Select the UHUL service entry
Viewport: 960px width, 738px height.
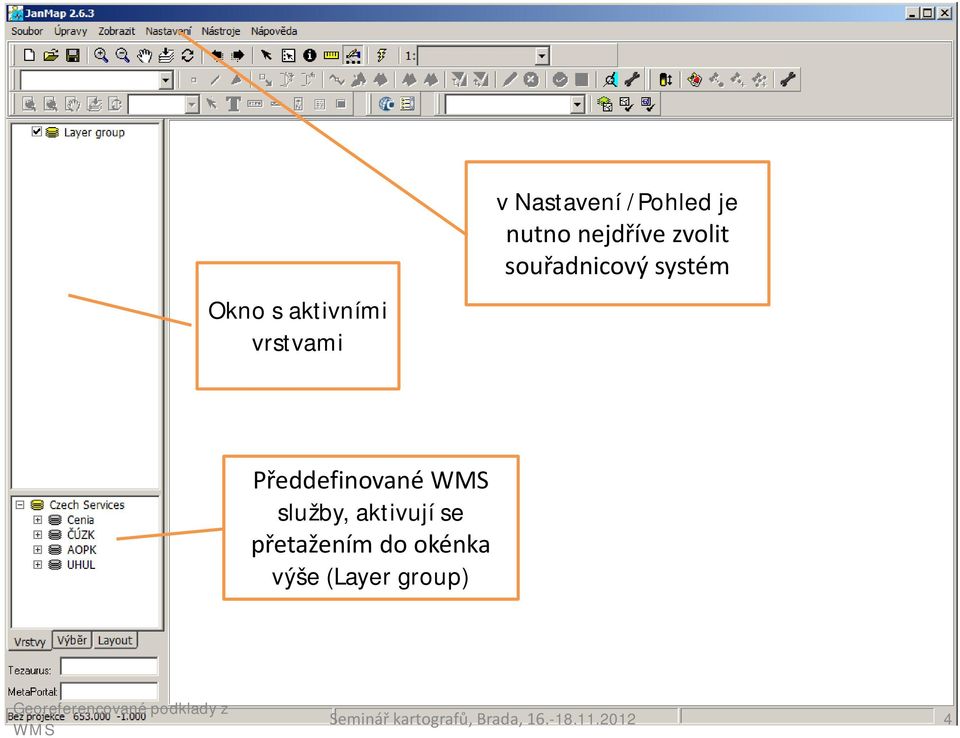(81, 565)
